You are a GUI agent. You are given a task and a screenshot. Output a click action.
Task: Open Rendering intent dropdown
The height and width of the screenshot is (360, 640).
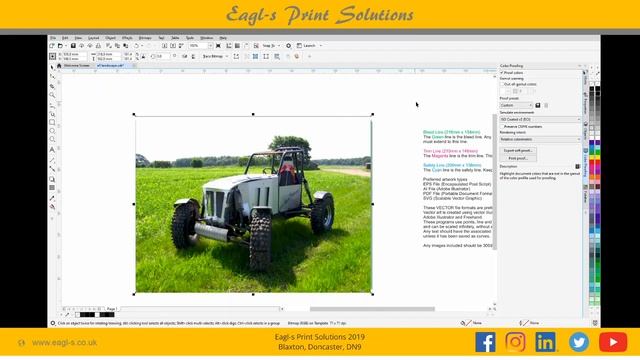(x=540, y=139)
